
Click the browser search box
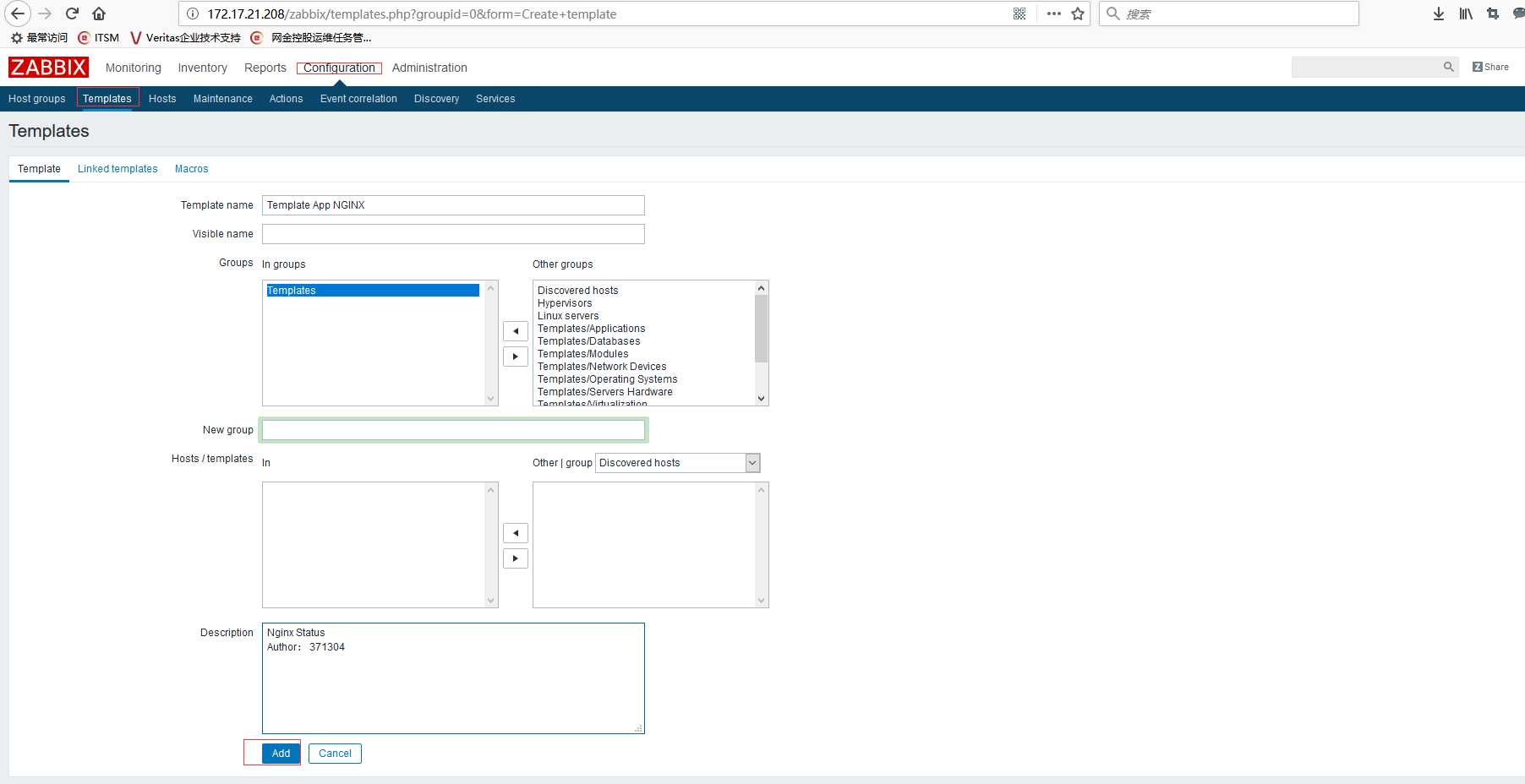(1229, 14)
